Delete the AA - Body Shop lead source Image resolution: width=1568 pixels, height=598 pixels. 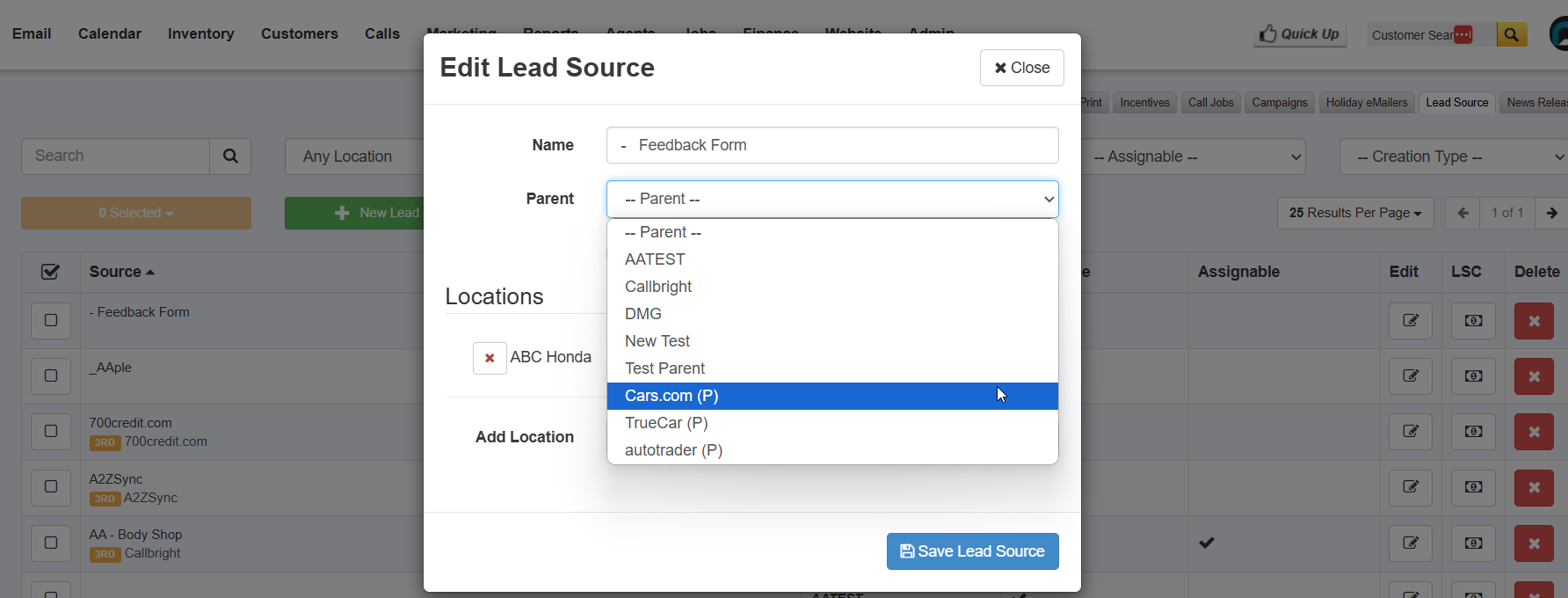(1534, 543)
